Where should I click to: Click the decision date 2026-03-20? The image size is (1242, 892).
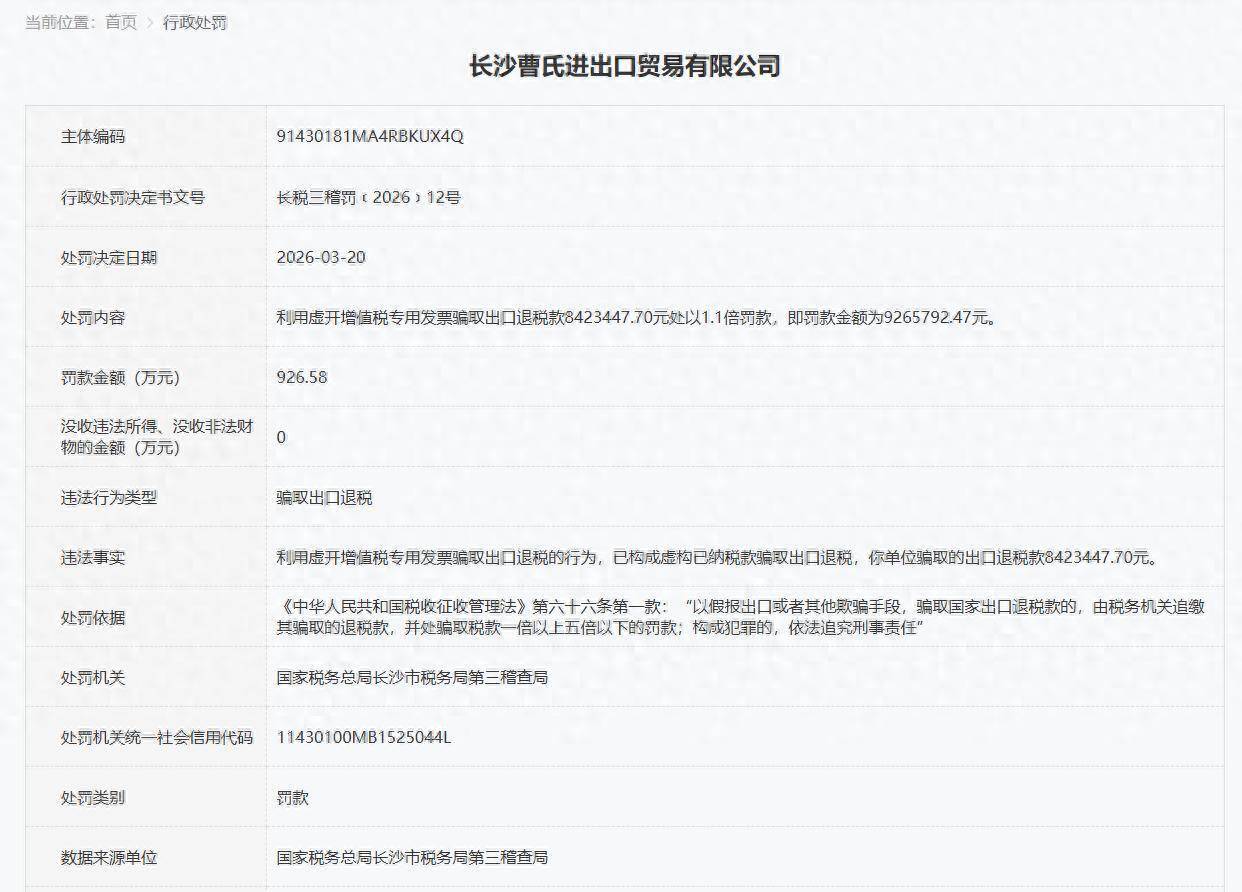tap(321, 257)
